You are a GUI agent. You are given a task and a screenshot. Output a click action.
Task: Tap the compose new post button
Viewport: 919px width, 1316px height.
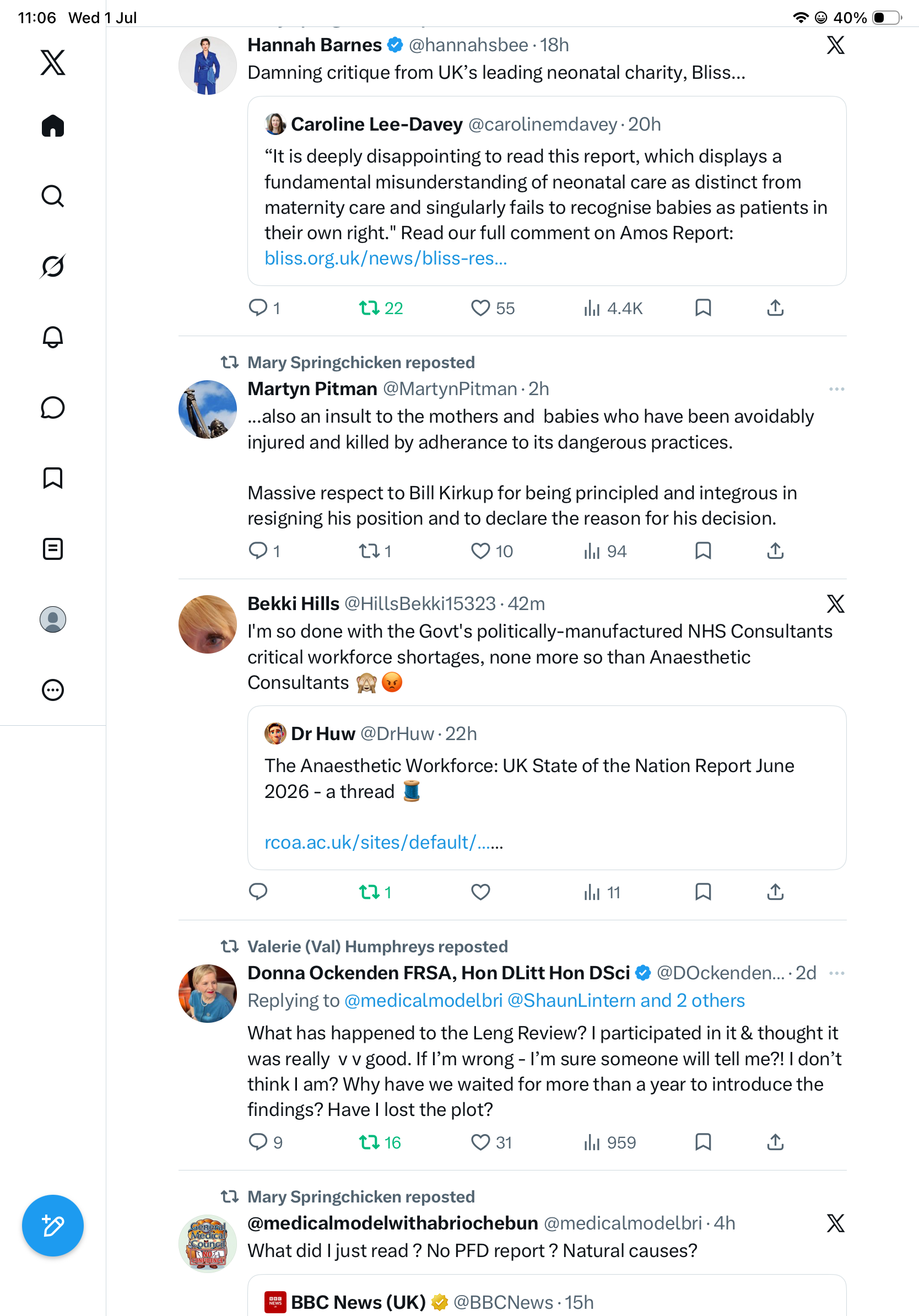tap(53, 1226)
